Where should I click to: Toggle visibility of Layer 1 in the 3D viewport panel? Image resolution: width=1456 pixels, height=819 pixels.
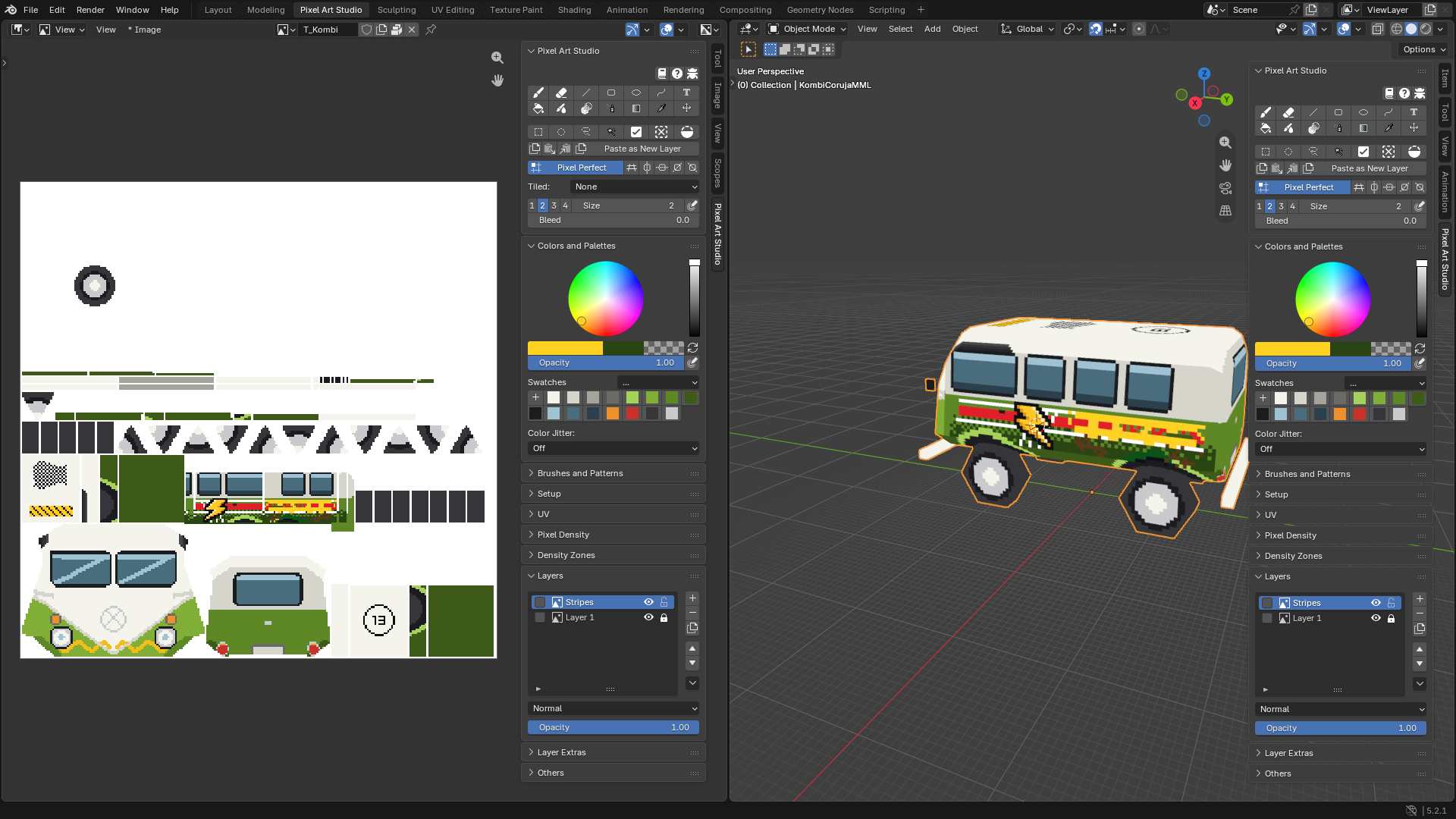1376,618
